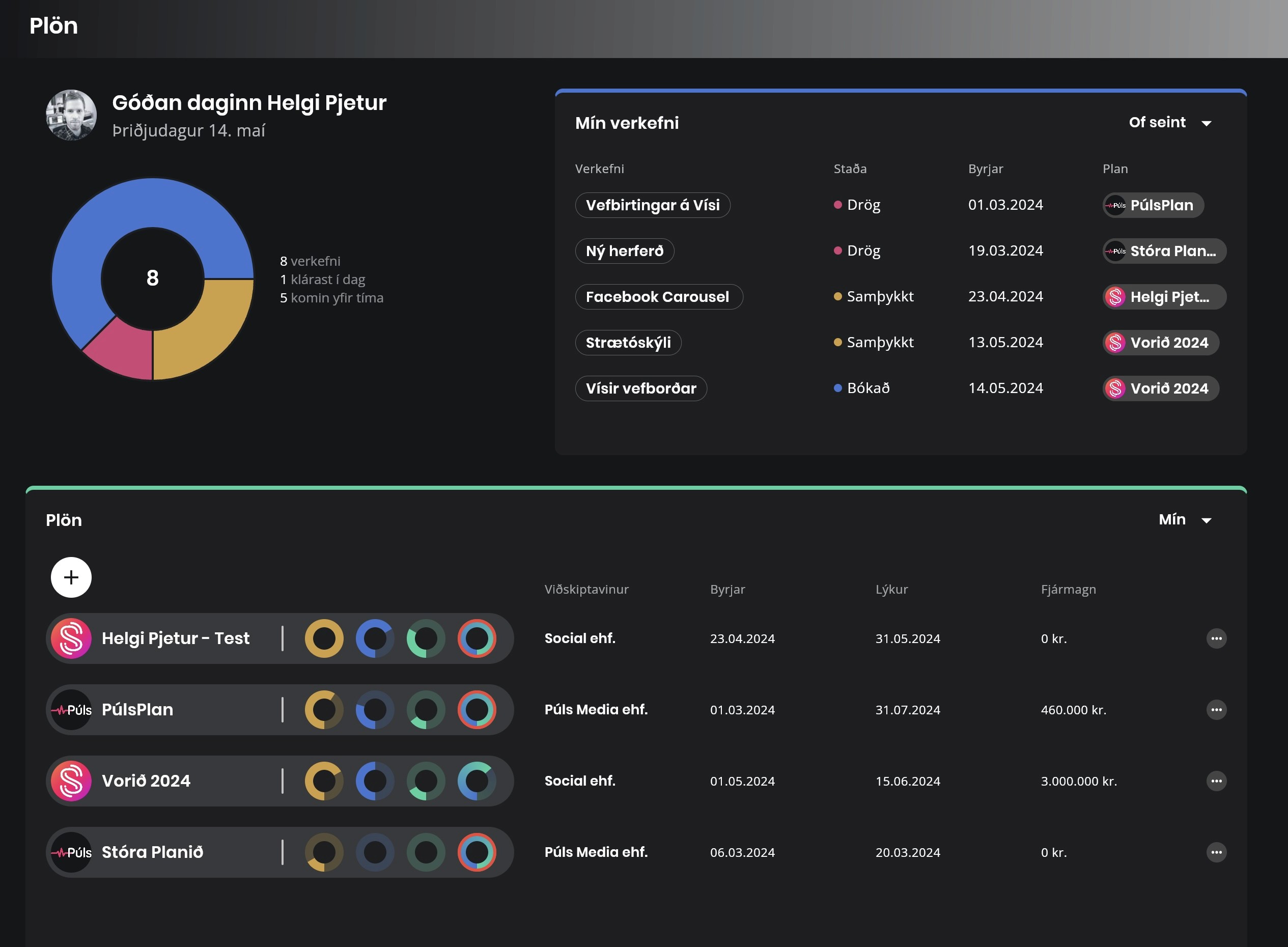Click the arrow beside Of seint

pos(1206,124)
